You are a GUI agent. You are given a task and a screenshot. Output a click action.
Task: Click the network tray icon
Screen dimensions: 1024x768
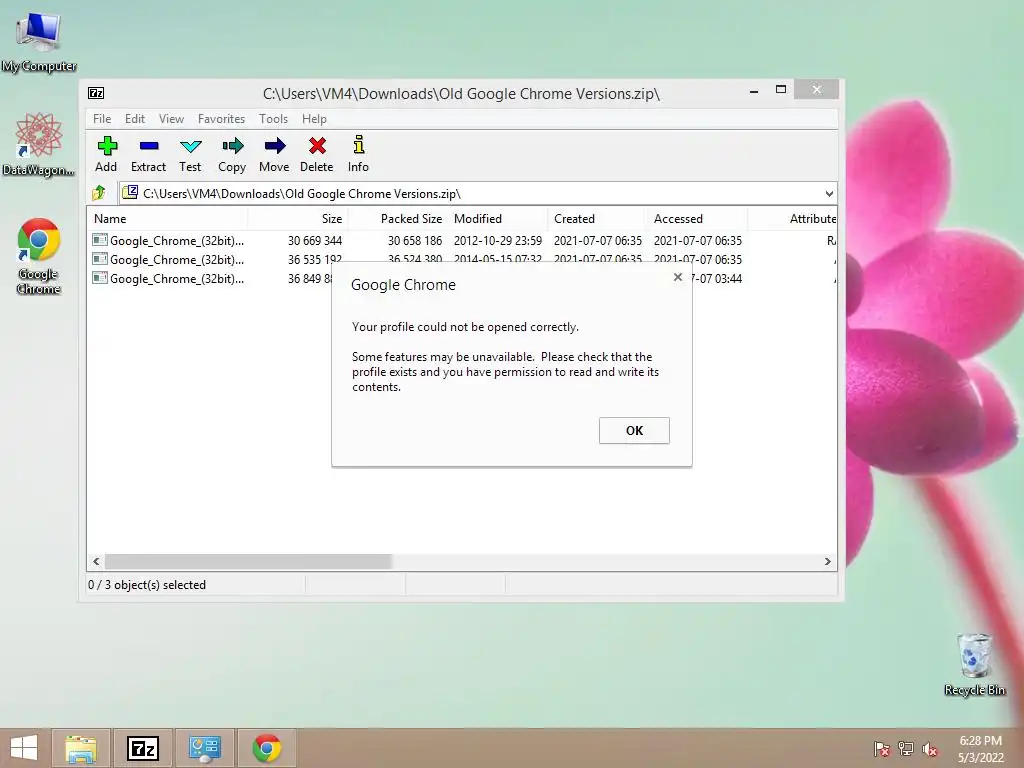906,749
